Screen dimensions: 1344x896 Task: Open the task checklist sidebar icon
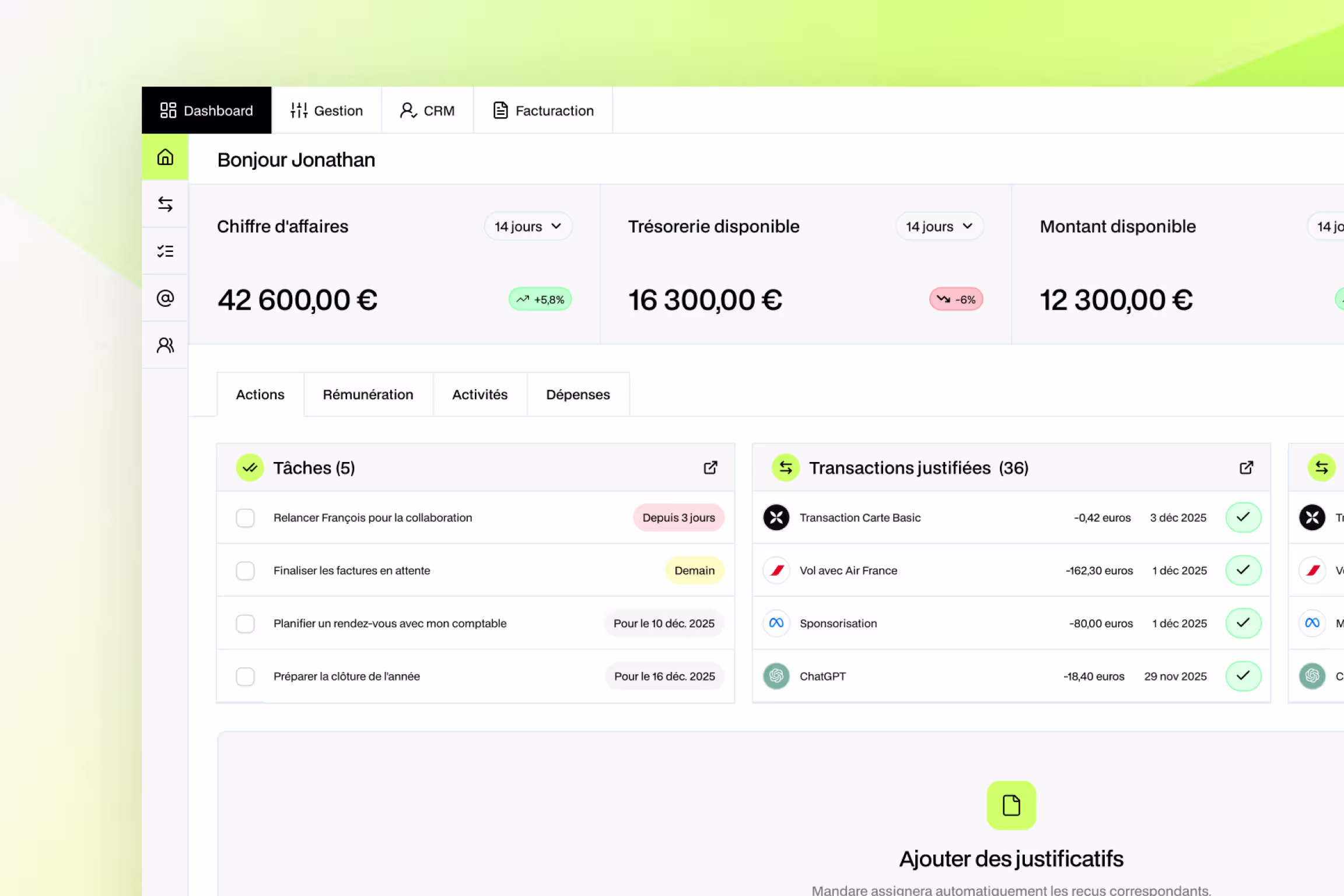coord(165,251)
